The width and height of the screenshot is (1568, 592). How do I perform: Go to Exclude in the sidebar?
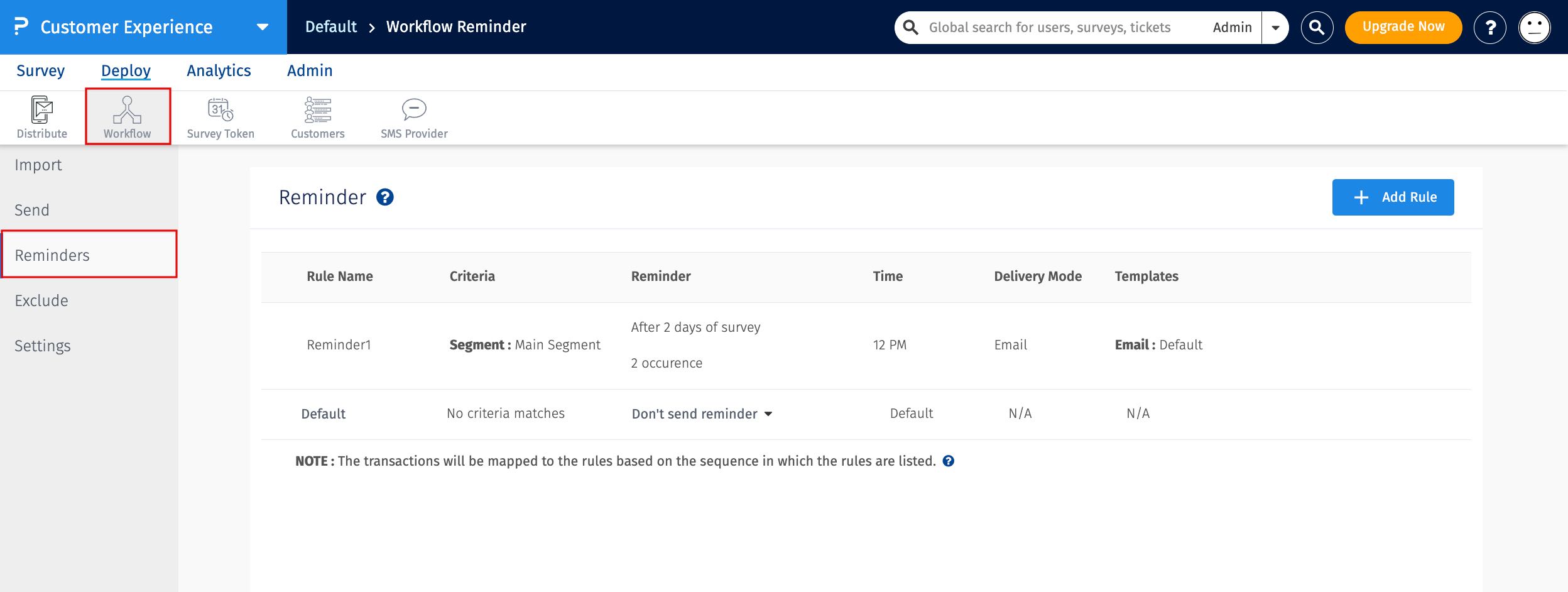coord(41,300)
